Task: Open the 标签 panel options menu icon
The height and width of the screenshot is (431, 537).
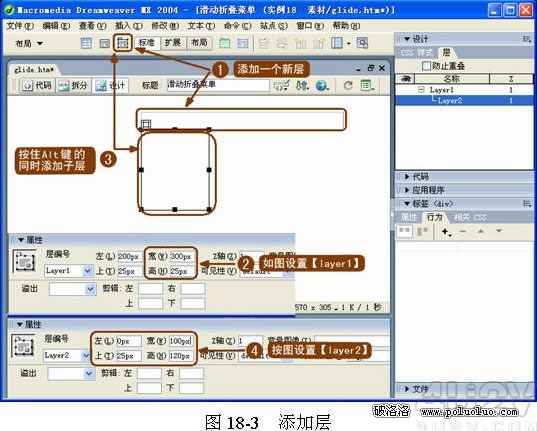Action: tap(527, 204)
